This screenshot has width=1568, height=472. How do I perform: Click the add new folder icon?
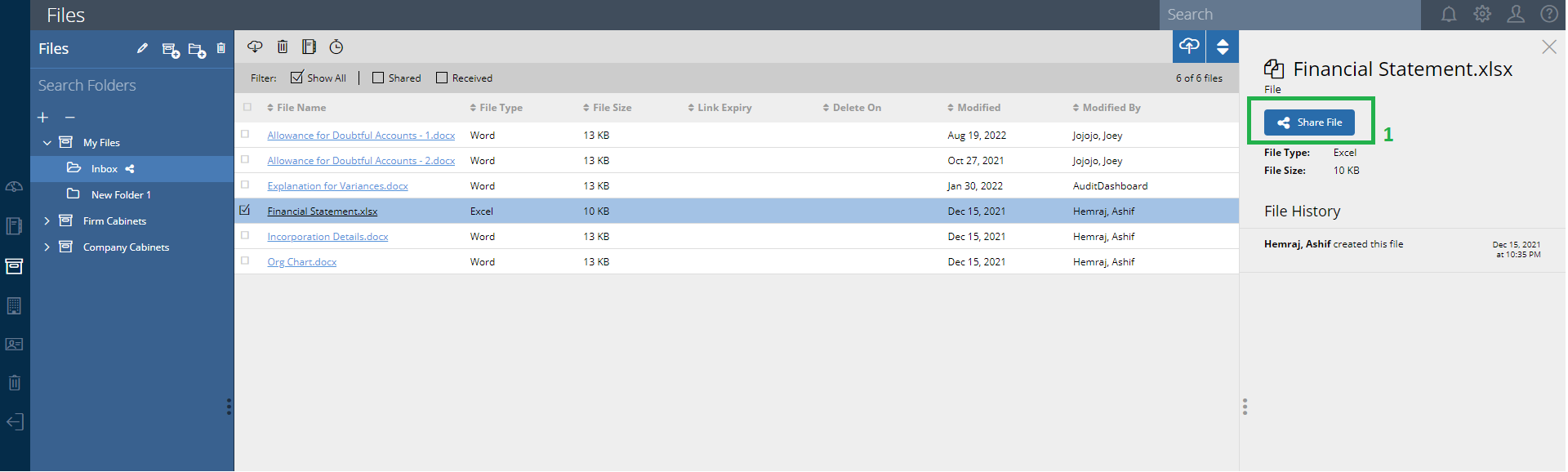(196, 50)
